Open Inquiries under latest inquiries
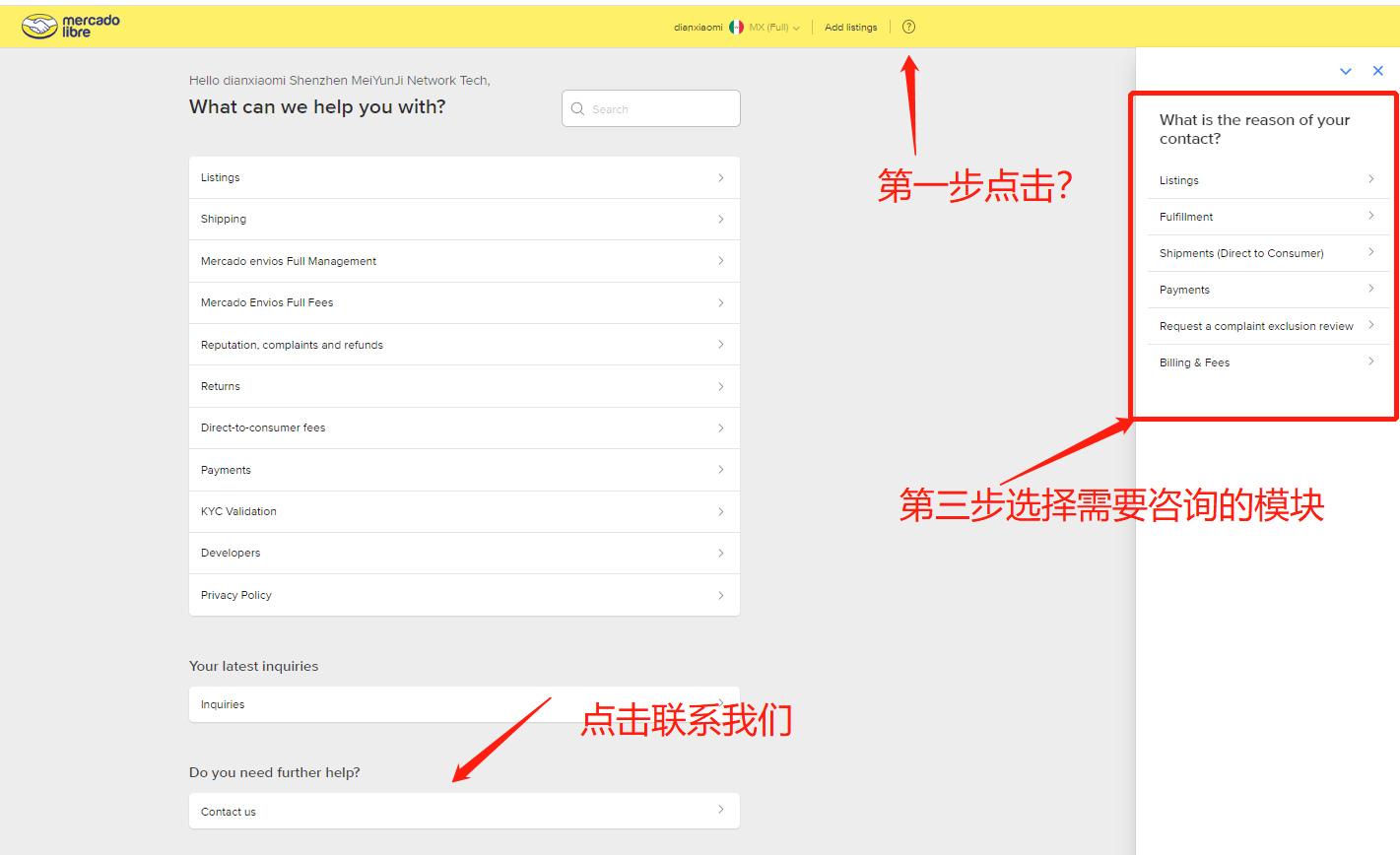 (x=463, y=704)
